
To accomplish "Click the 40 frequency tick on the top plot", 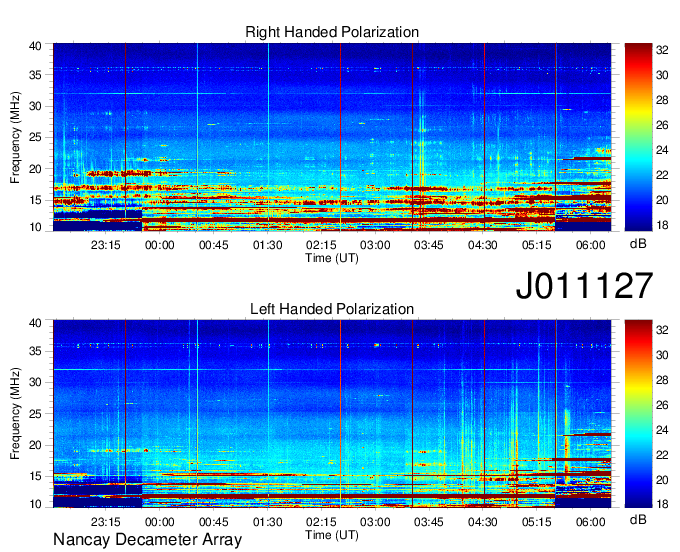I will click(35, 46).
